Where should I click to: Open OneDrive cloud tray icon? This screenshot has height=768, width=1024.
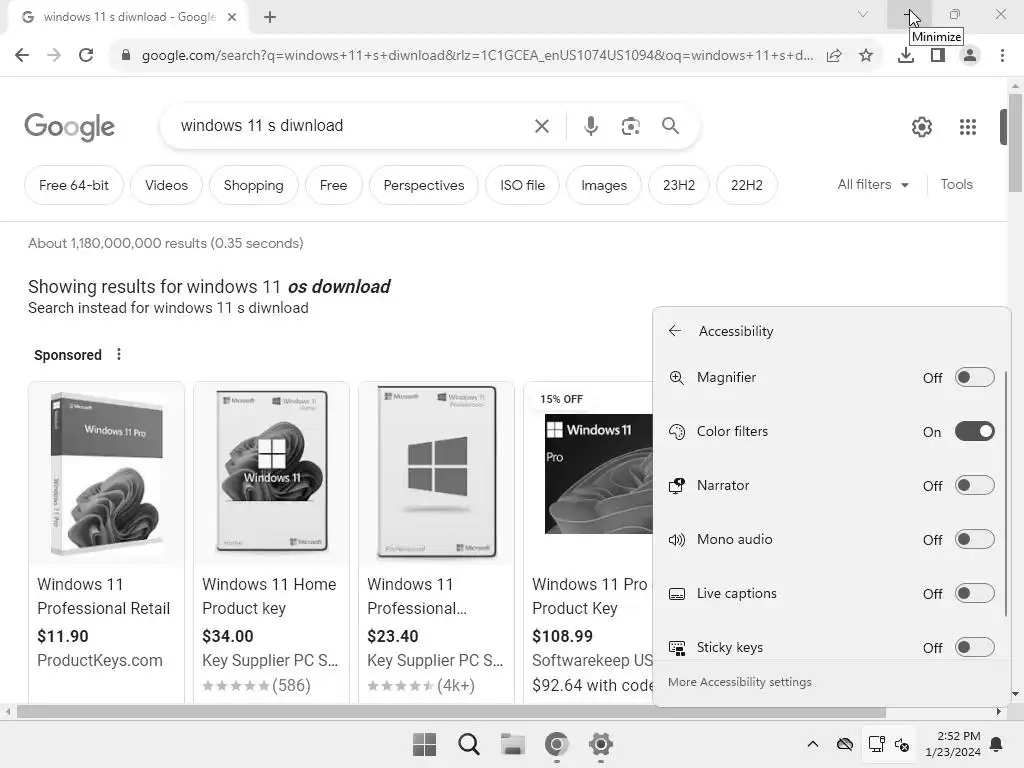coord(844,744)
